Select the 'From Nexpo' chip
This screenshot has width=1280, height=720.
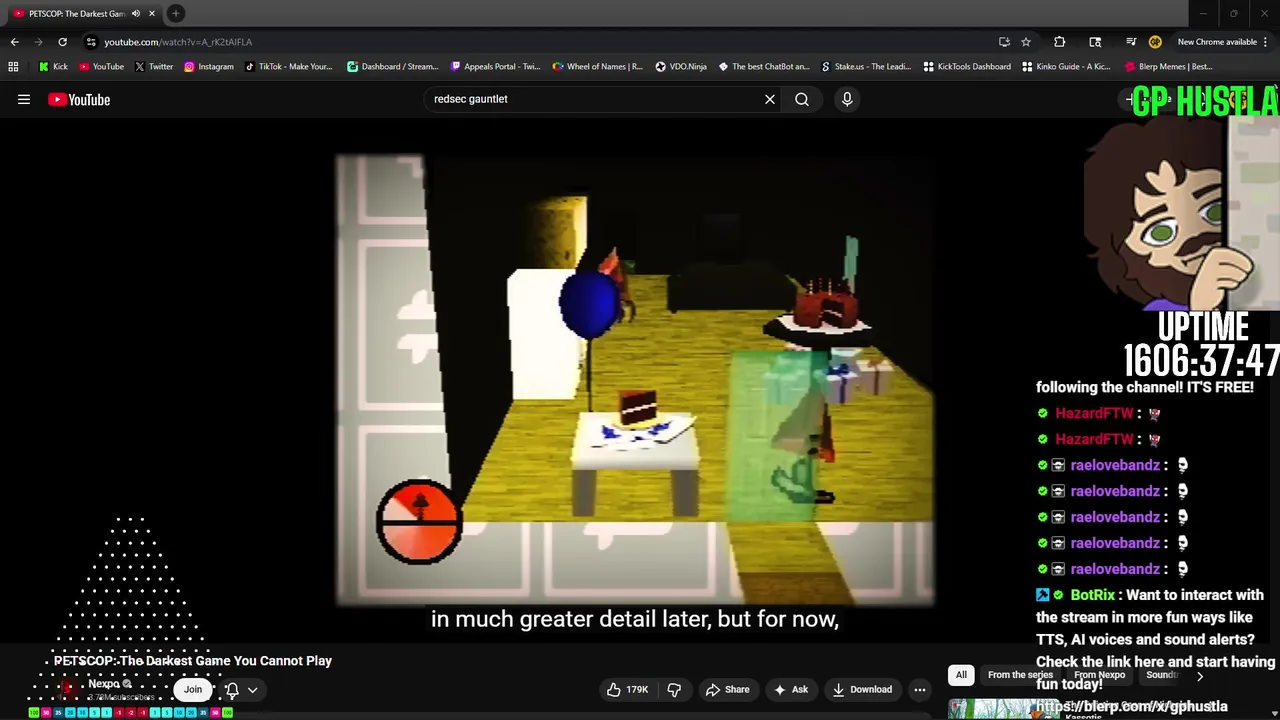coord(1099,675)
